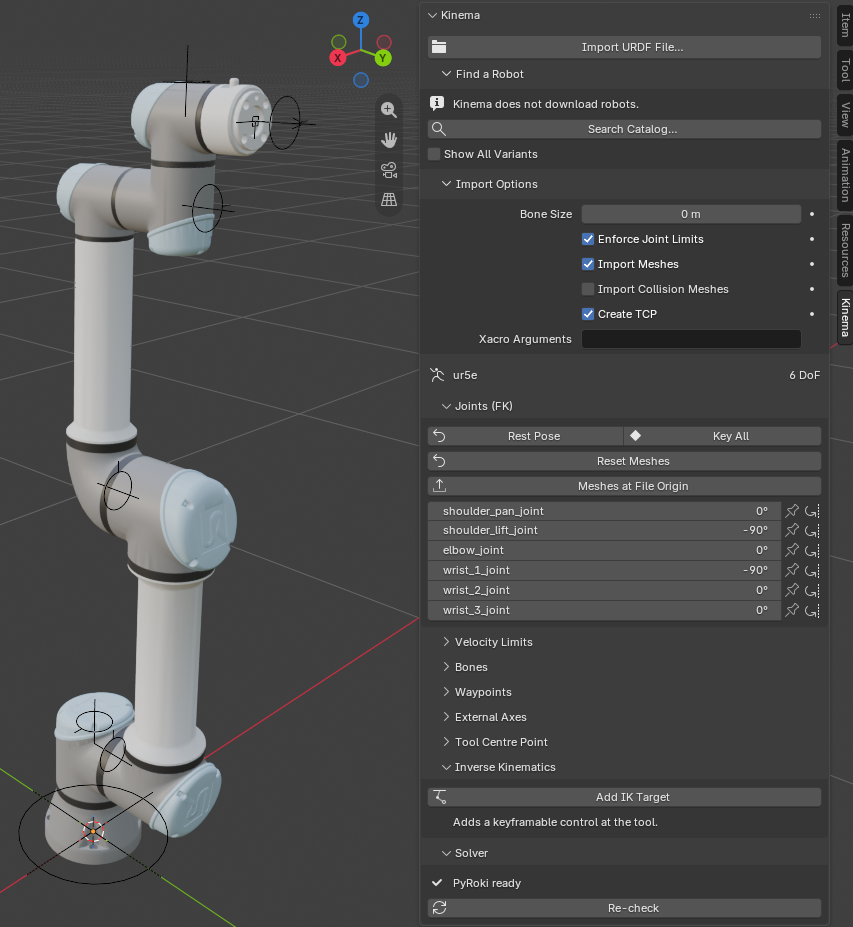The image size is (853, 927).
Task: Click the shoulder_pan_joint angle slider
Action: 604,511
